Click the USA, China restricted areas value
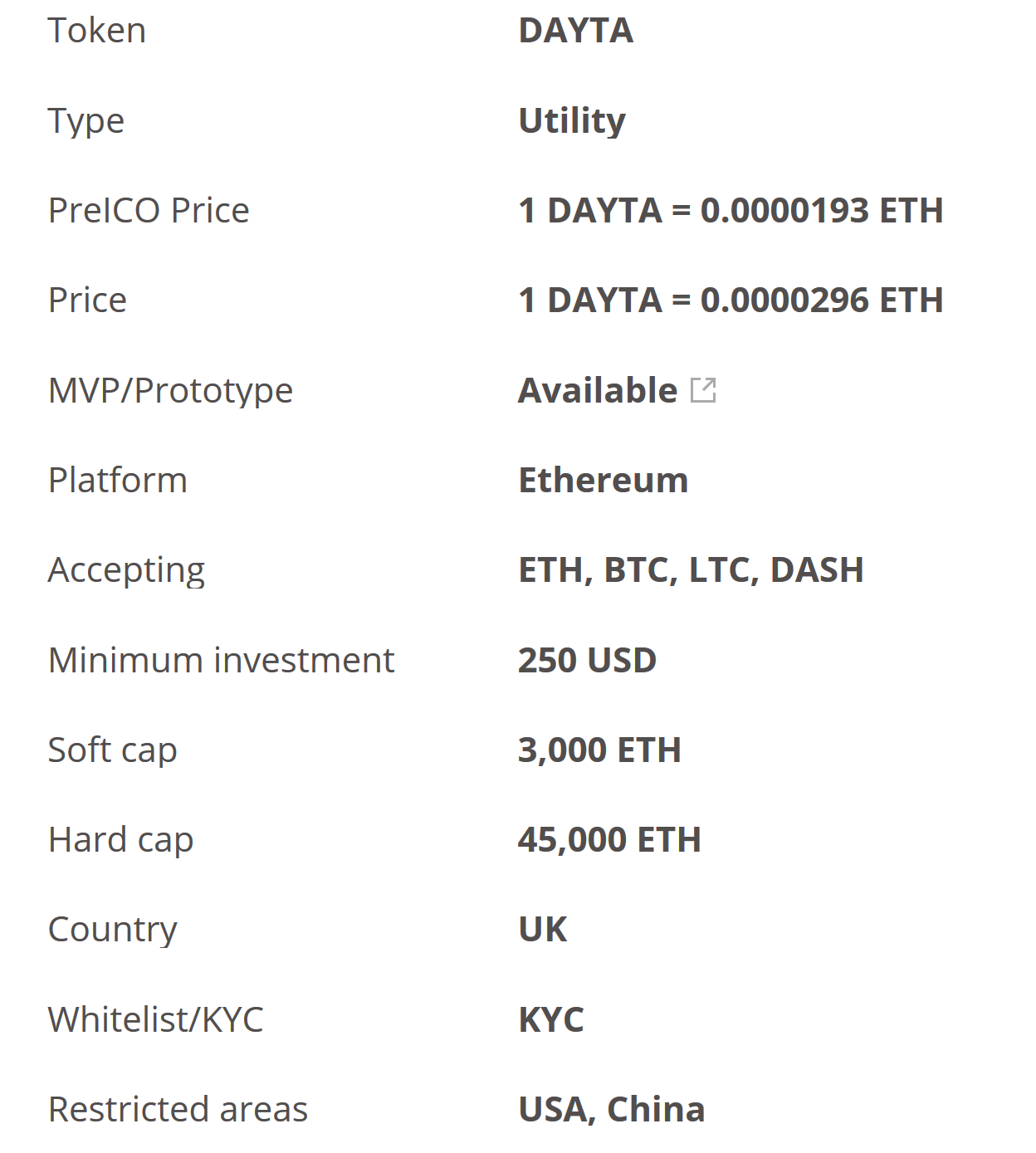The height and width of the screenshot is (1153, 1036). click(612, 1110)
